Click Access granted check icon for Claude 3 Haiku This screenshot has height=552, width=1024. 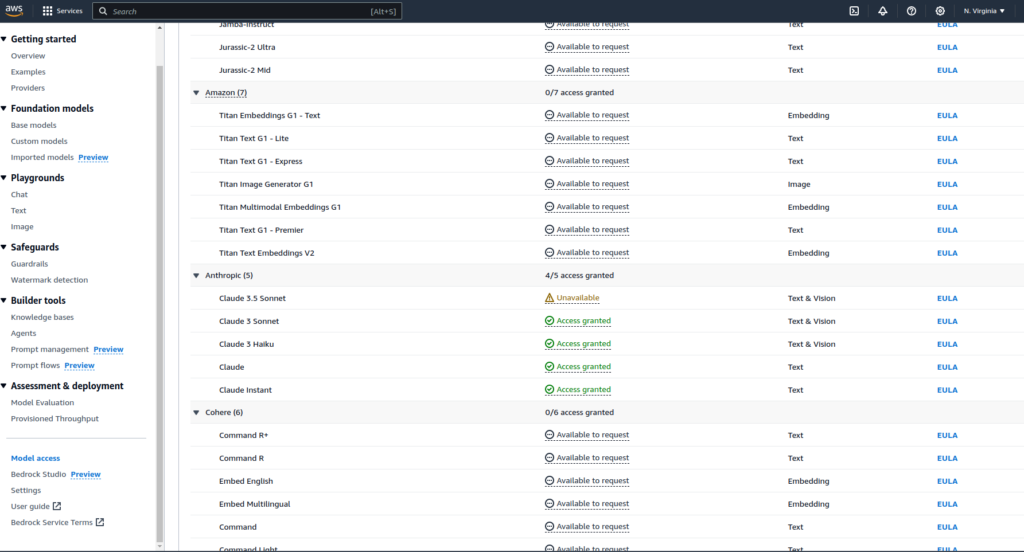[x=549, y=344]
